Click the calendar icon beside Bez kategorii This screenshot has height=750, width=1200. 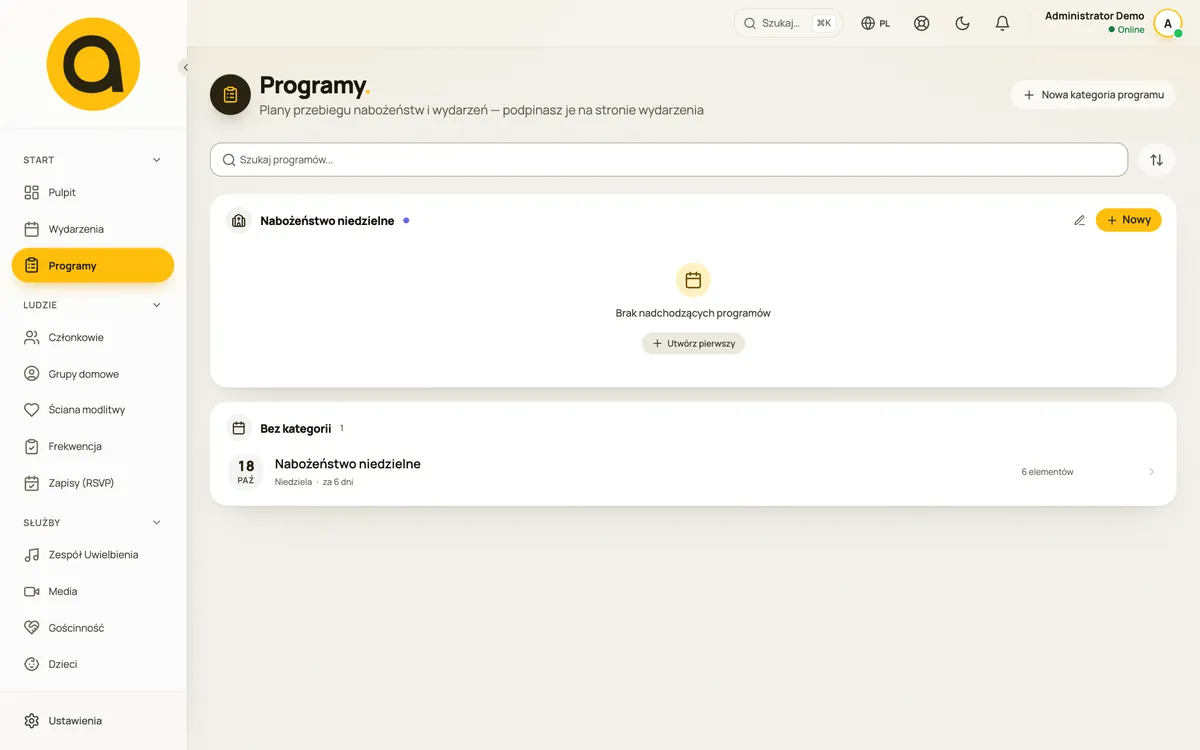click(x=238, y=428)
